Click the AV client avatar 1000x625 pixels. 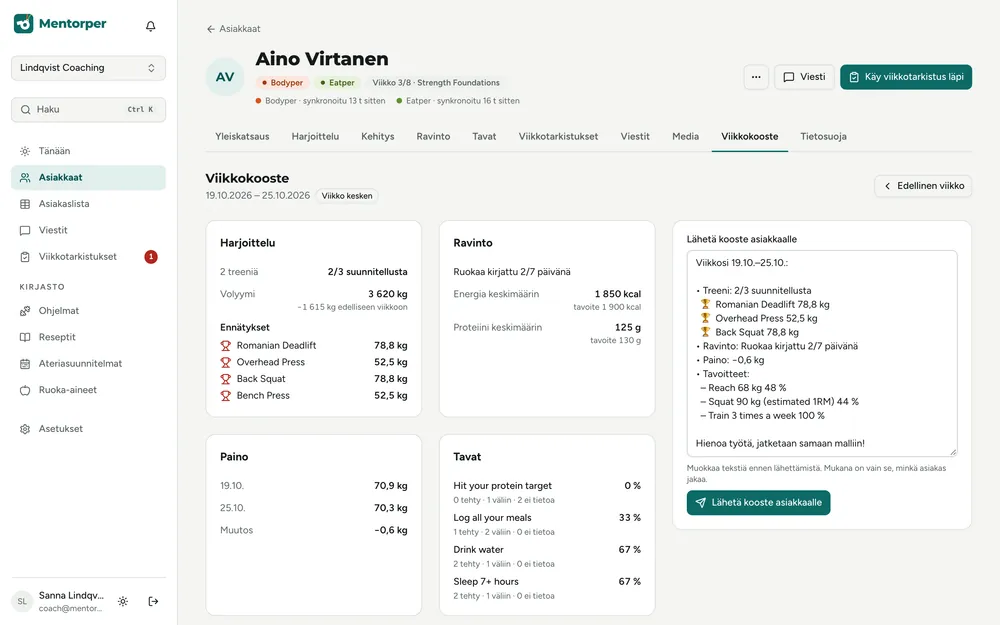coord(224,77)
